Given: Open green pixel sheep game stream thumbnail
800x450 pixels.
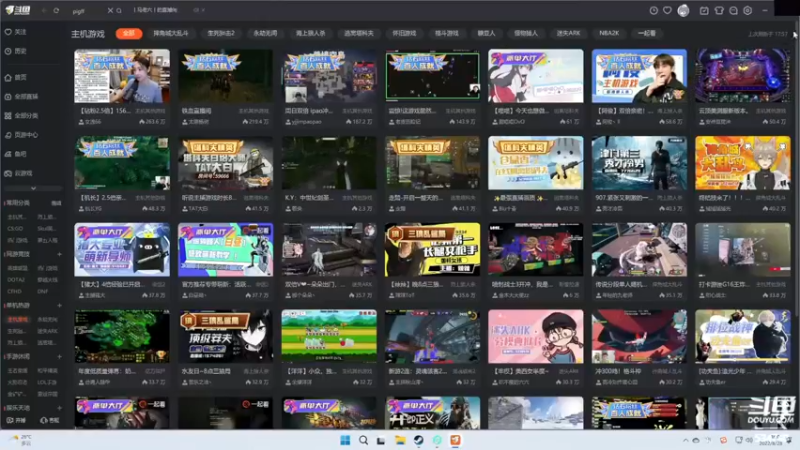Looking at the screenshot, I should [329, 336].
